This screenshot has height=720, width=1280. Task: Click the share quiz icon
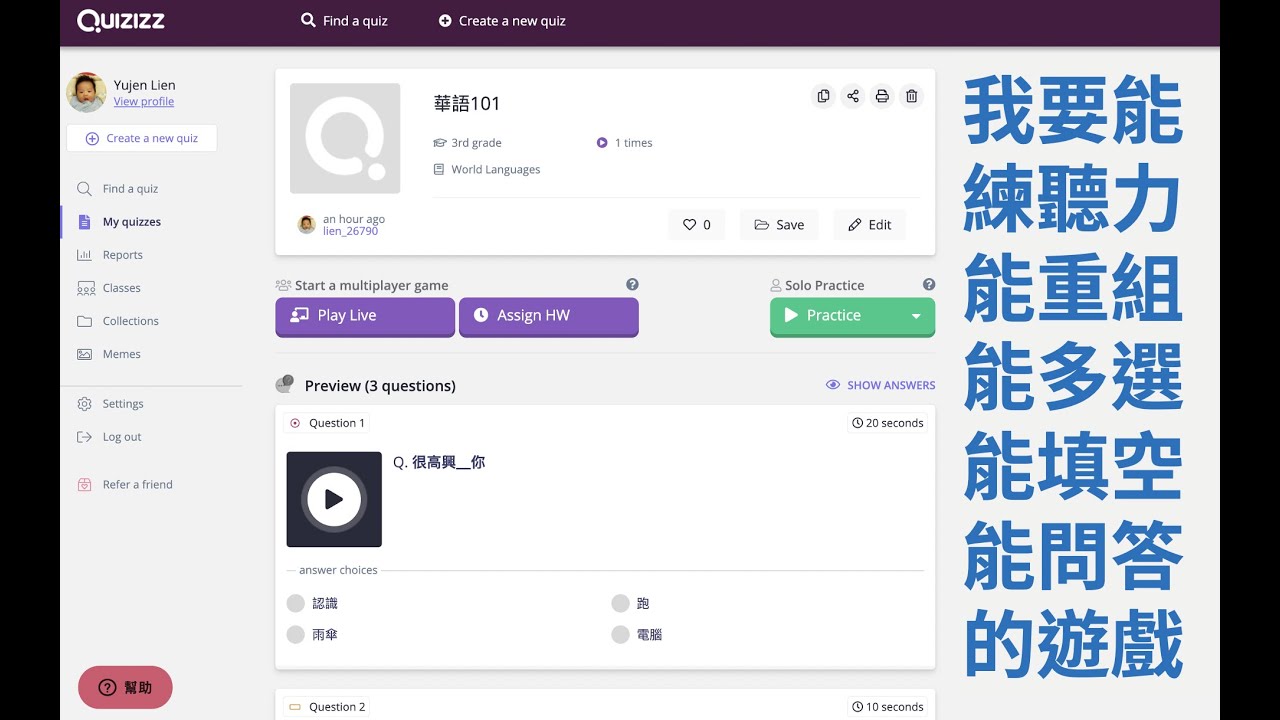853,96
